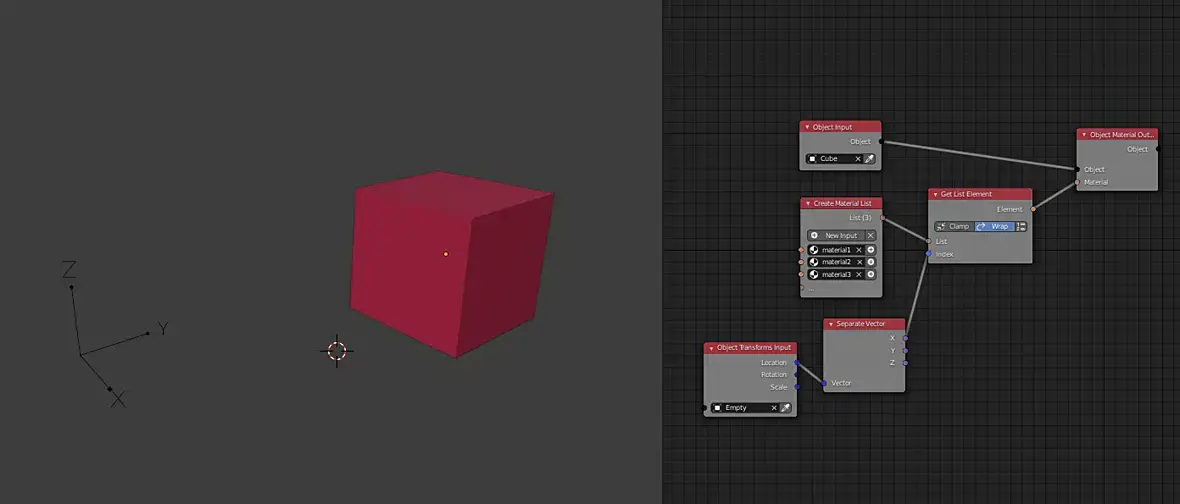Click the Y output socket on Separate Vector
The image size is (1180, 504).
click(905, 351)
